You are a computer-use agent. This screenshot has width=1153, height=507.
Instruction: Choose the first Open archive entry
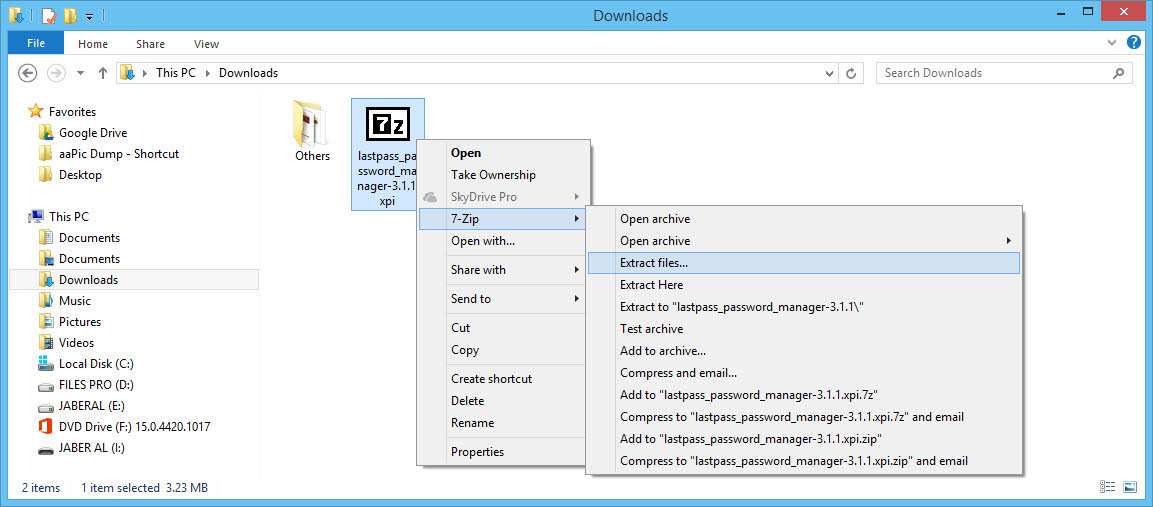(804, 219)
